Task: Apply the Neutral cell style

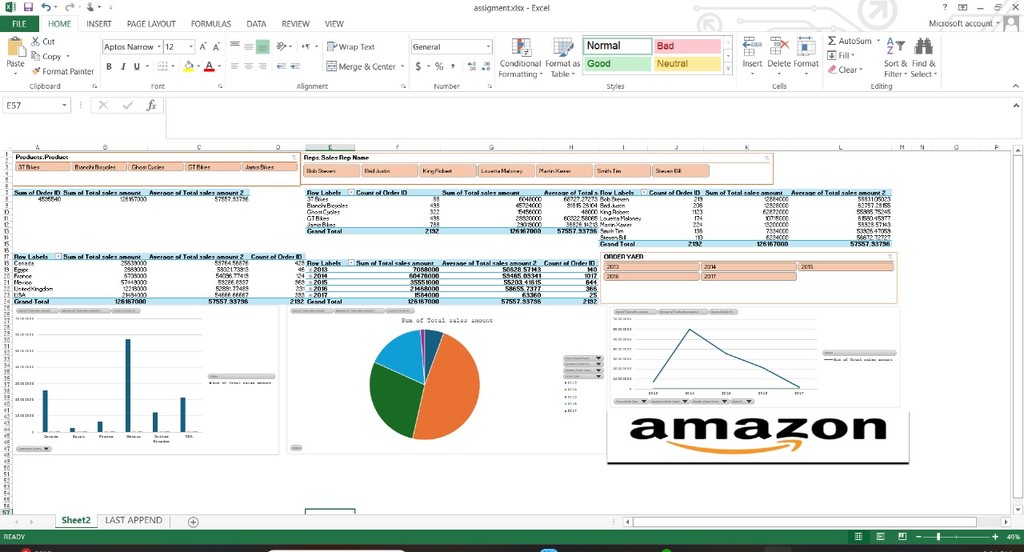Action: pos(686,63)
